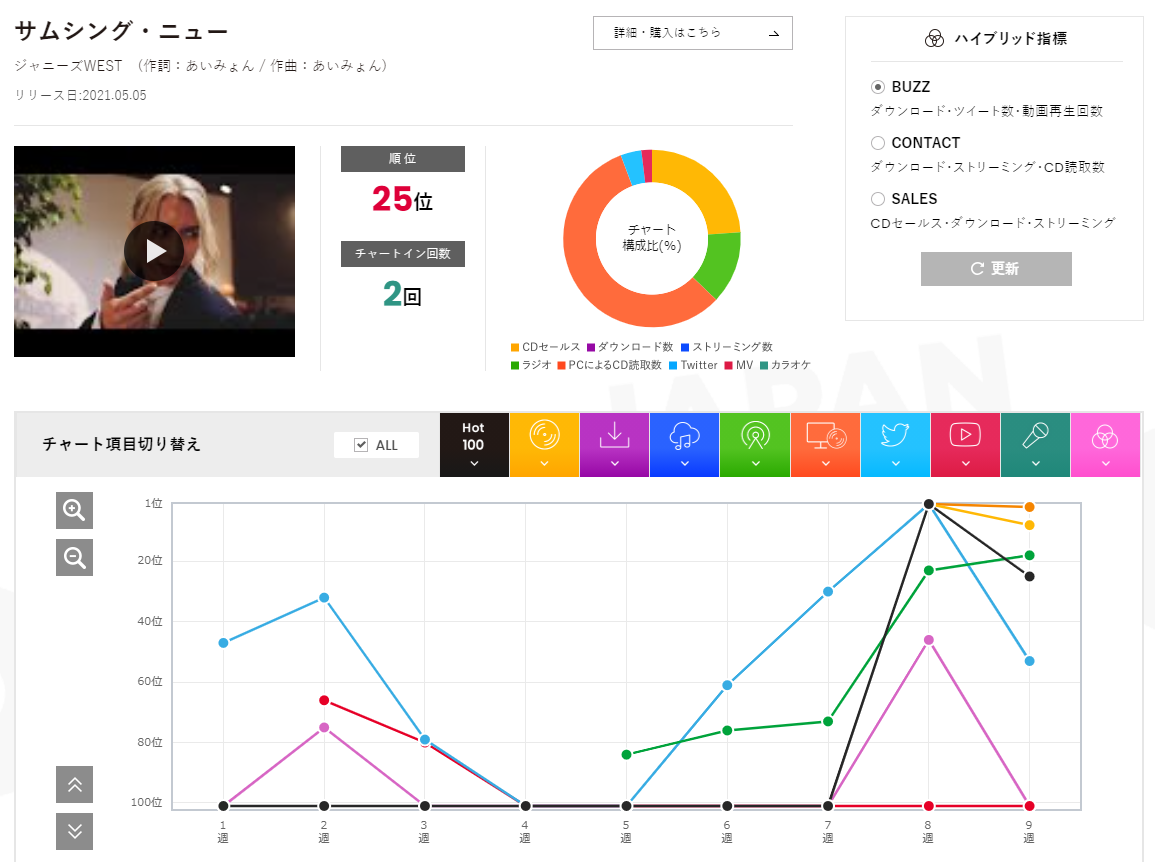Click the song title サムシング・ニュー
Viewport: 1155px width, 862px height.
pyautogui.click(x=122, y=30)
